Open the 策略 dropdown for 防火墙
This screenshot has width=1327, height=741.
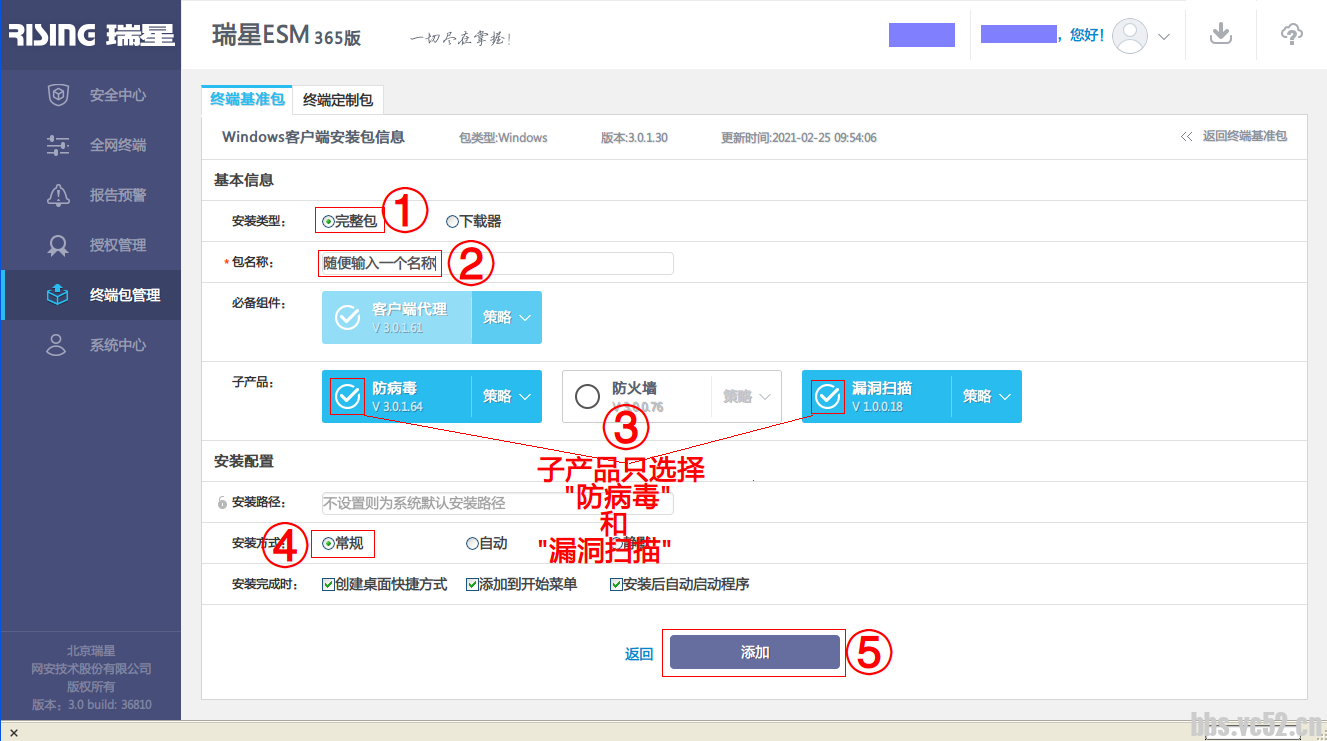click(x=746, y=396)
